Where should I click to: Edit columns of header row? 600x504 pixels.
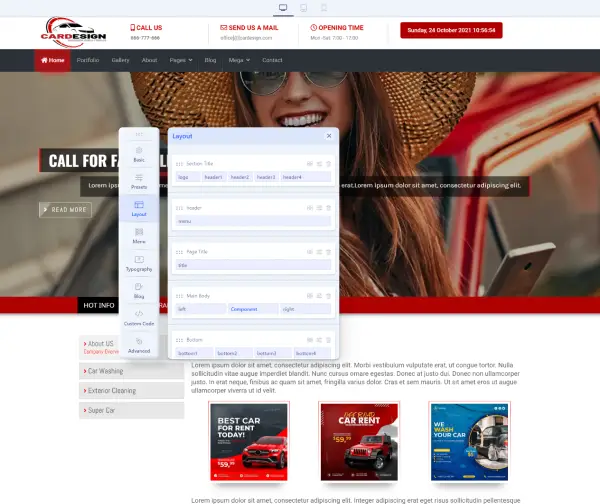pos(310,208)
